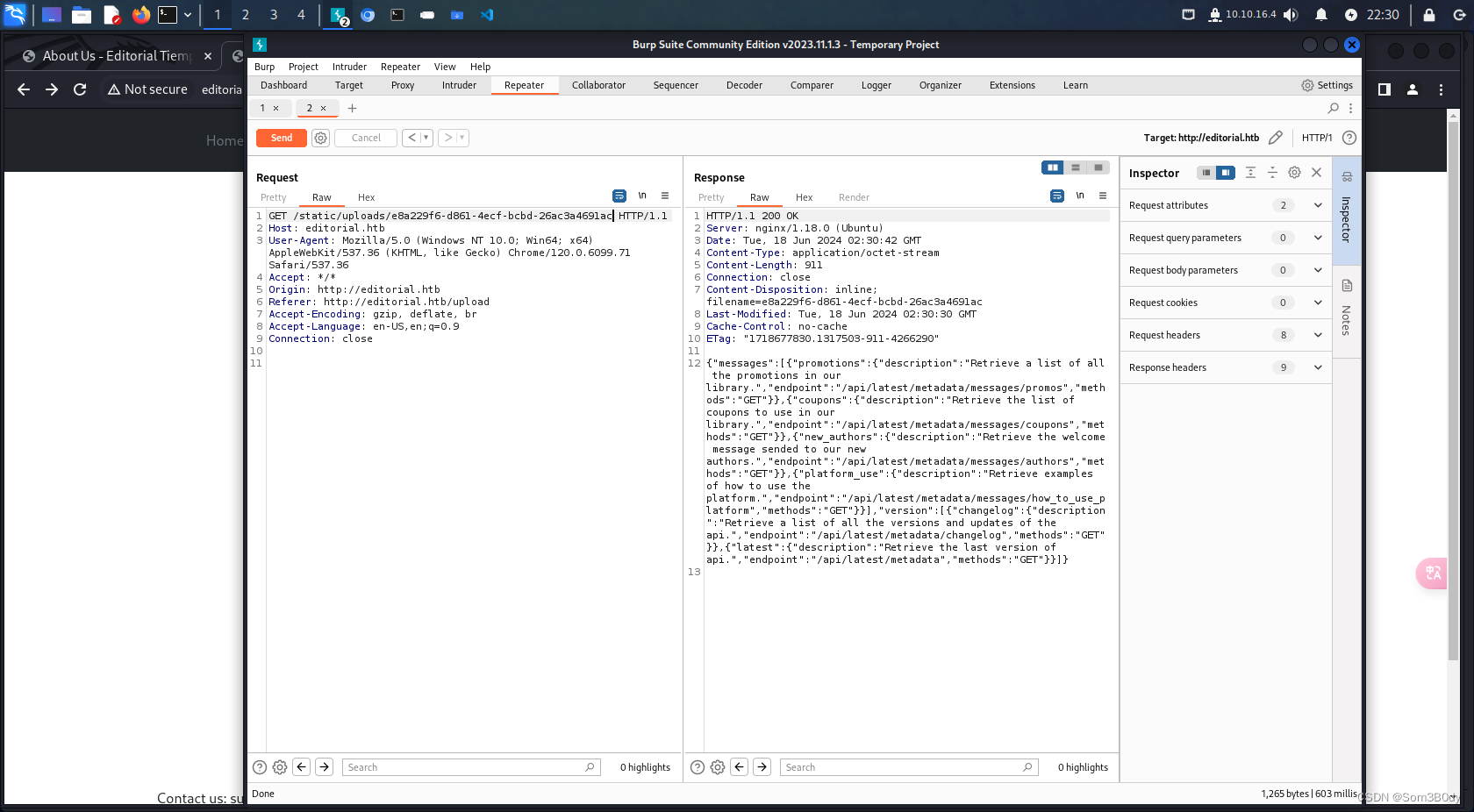
Task: Edit target with the pencil icon
Action: click(1276, 138)
